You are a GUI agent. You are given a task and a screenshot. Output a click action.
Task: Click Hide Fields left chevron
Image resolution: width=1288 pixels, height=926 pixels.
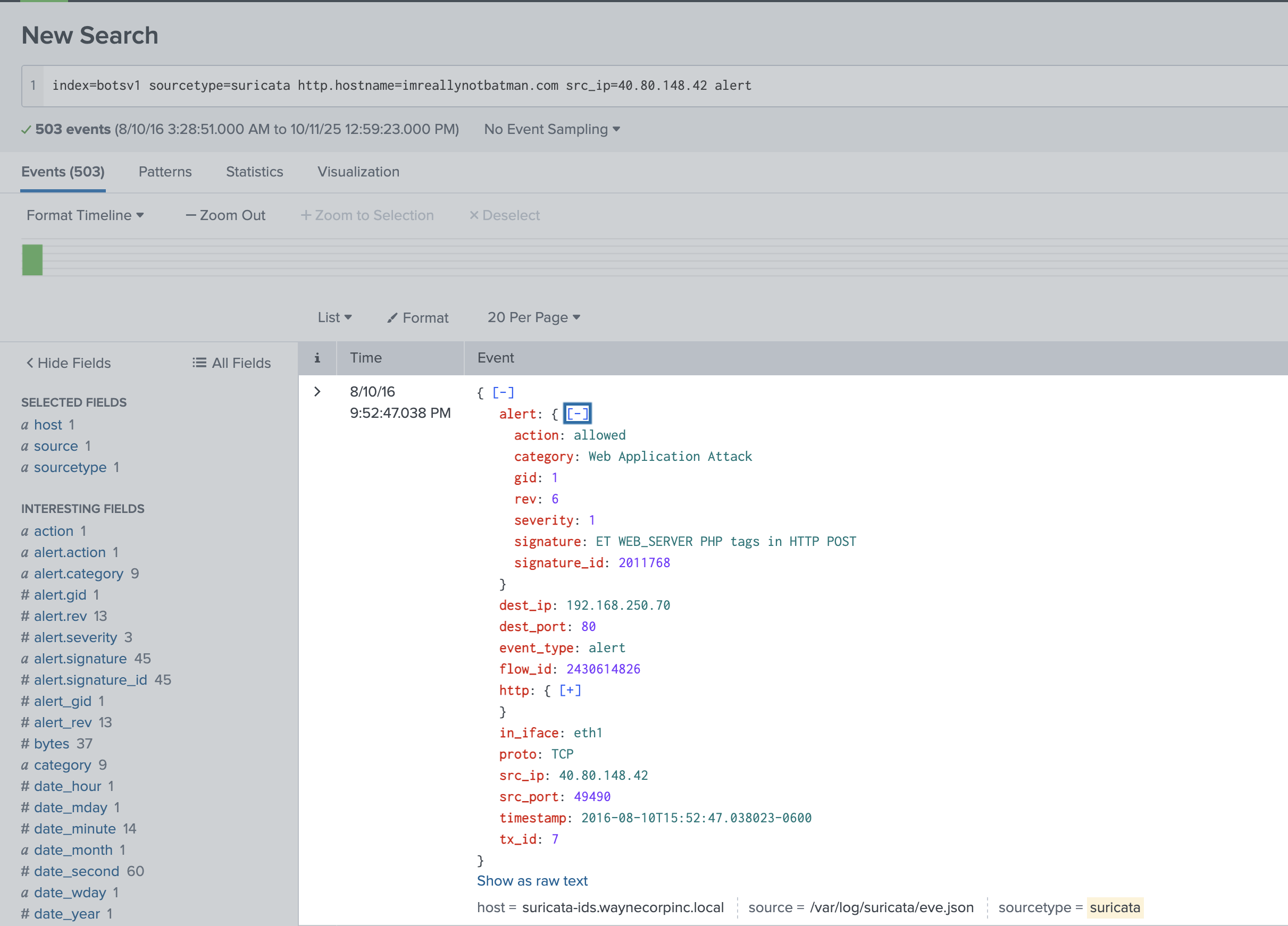[x=30, y=363]
